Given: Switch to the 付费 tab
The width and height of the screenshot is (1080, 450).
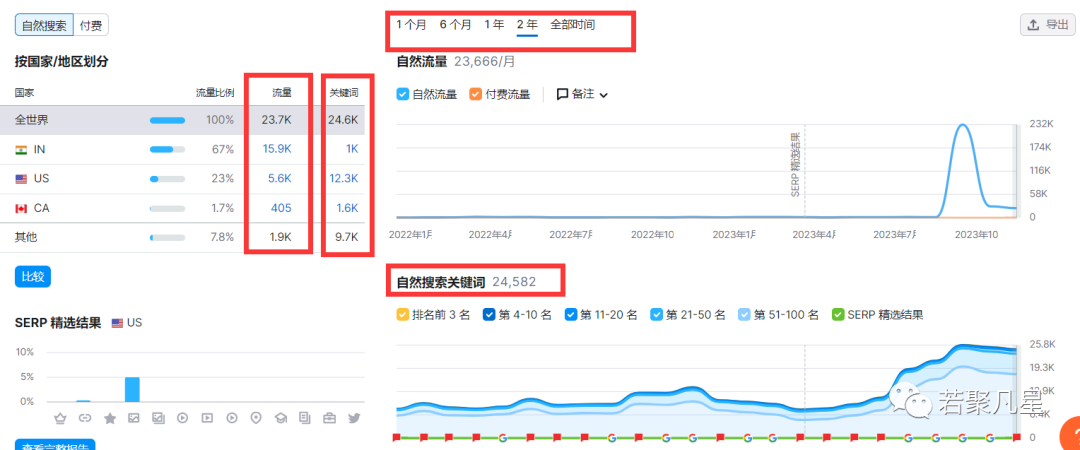Looking at the screenshot, I should click(92, 25).
